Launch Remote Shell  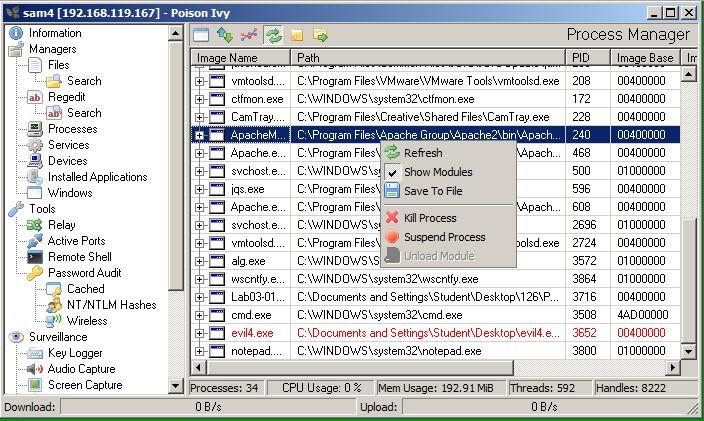79,257
